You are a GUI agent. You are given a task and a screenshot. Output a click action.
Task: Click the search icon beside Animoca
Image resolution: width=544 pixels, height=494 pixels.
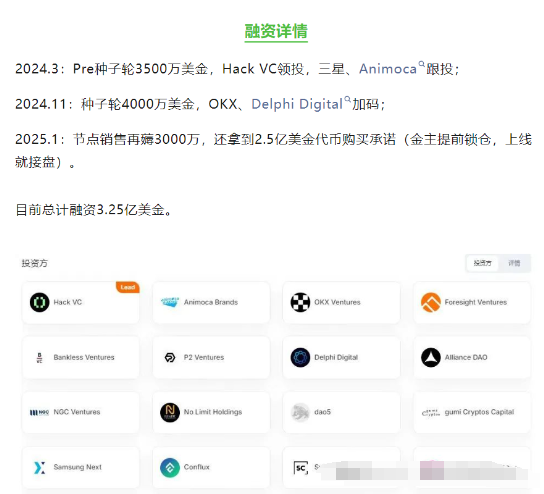click(422, 64)
